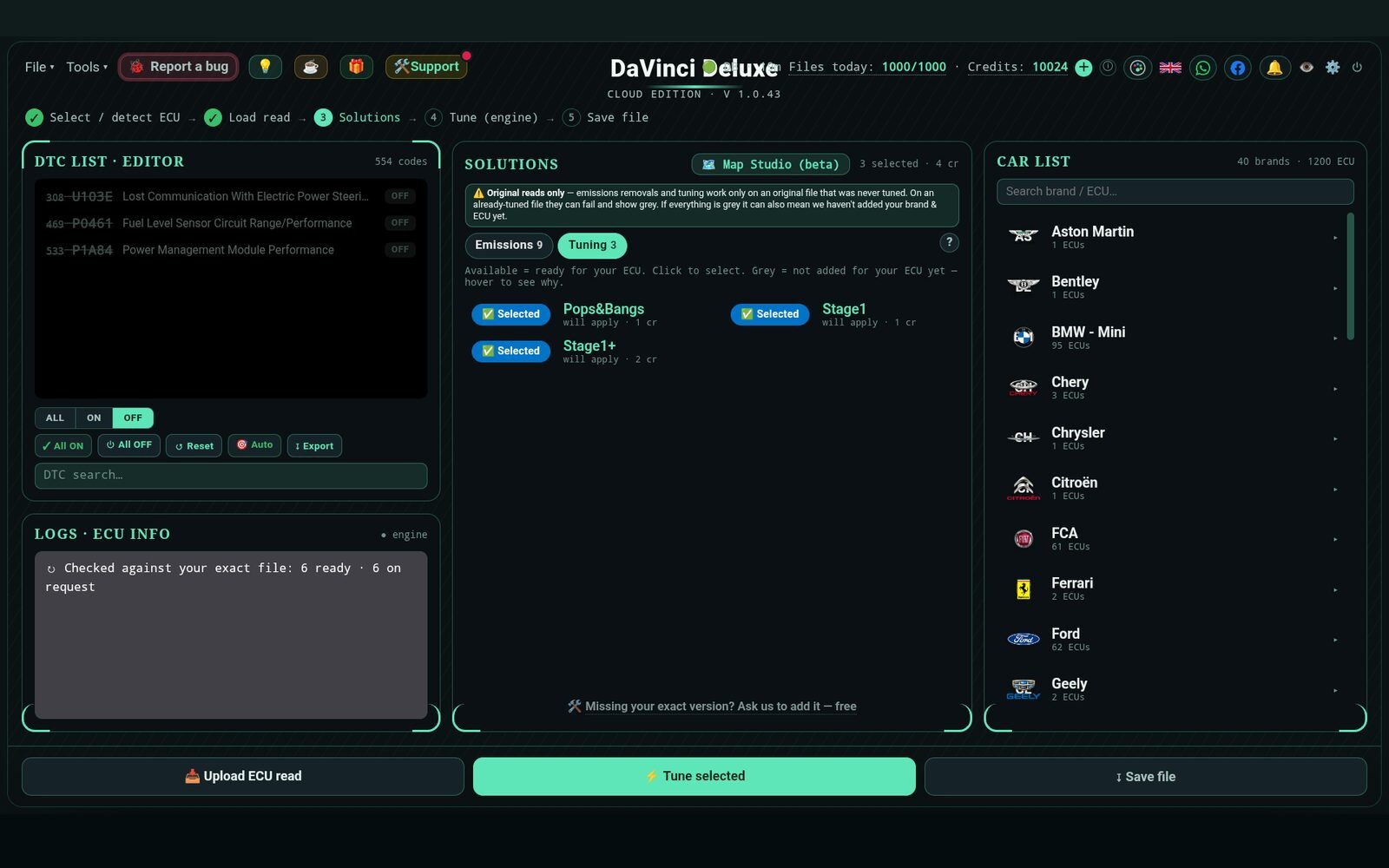Open the Facebook page icon
This screenshot has width=1389, height=868.
(x=1238, y=67)
